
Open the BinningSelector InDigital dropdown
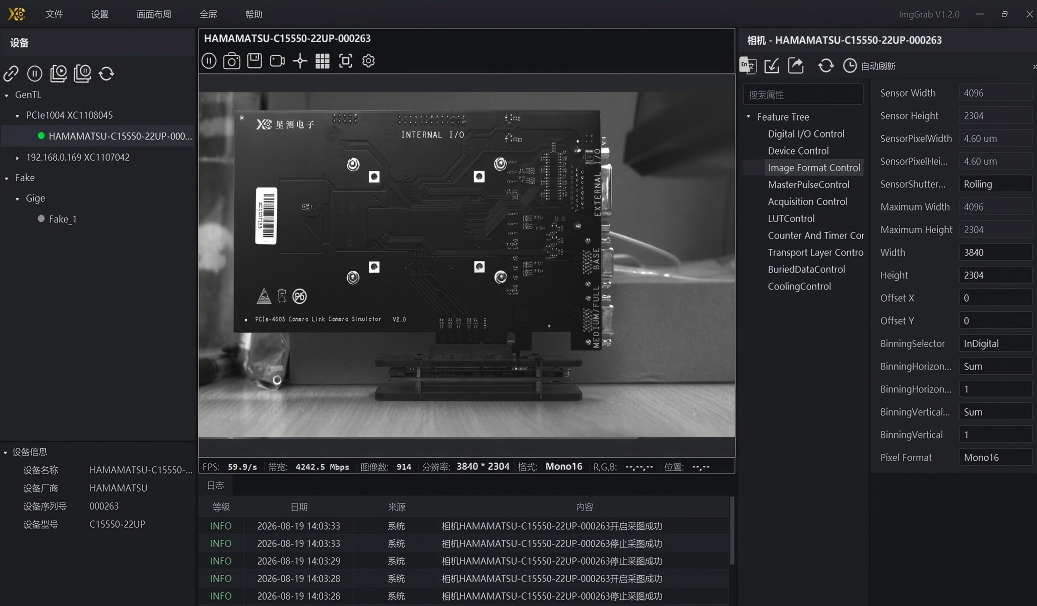click(x=995, y=343)
